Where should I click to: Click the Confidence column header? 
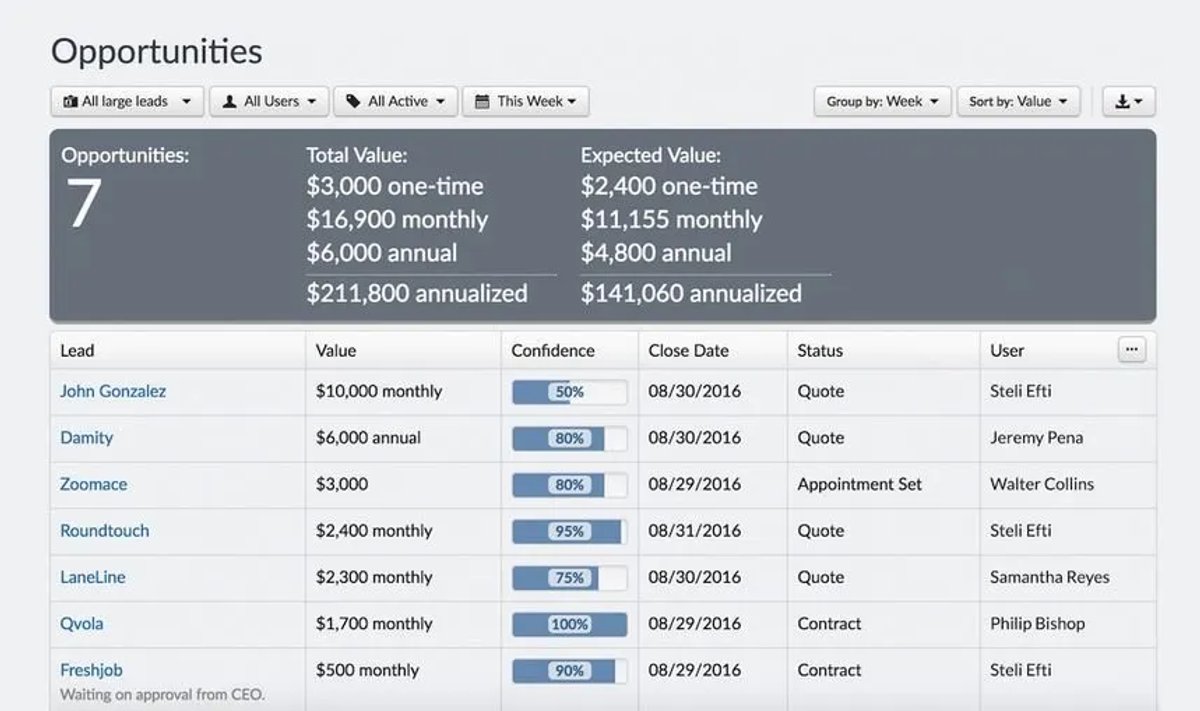tap(553, 351)
